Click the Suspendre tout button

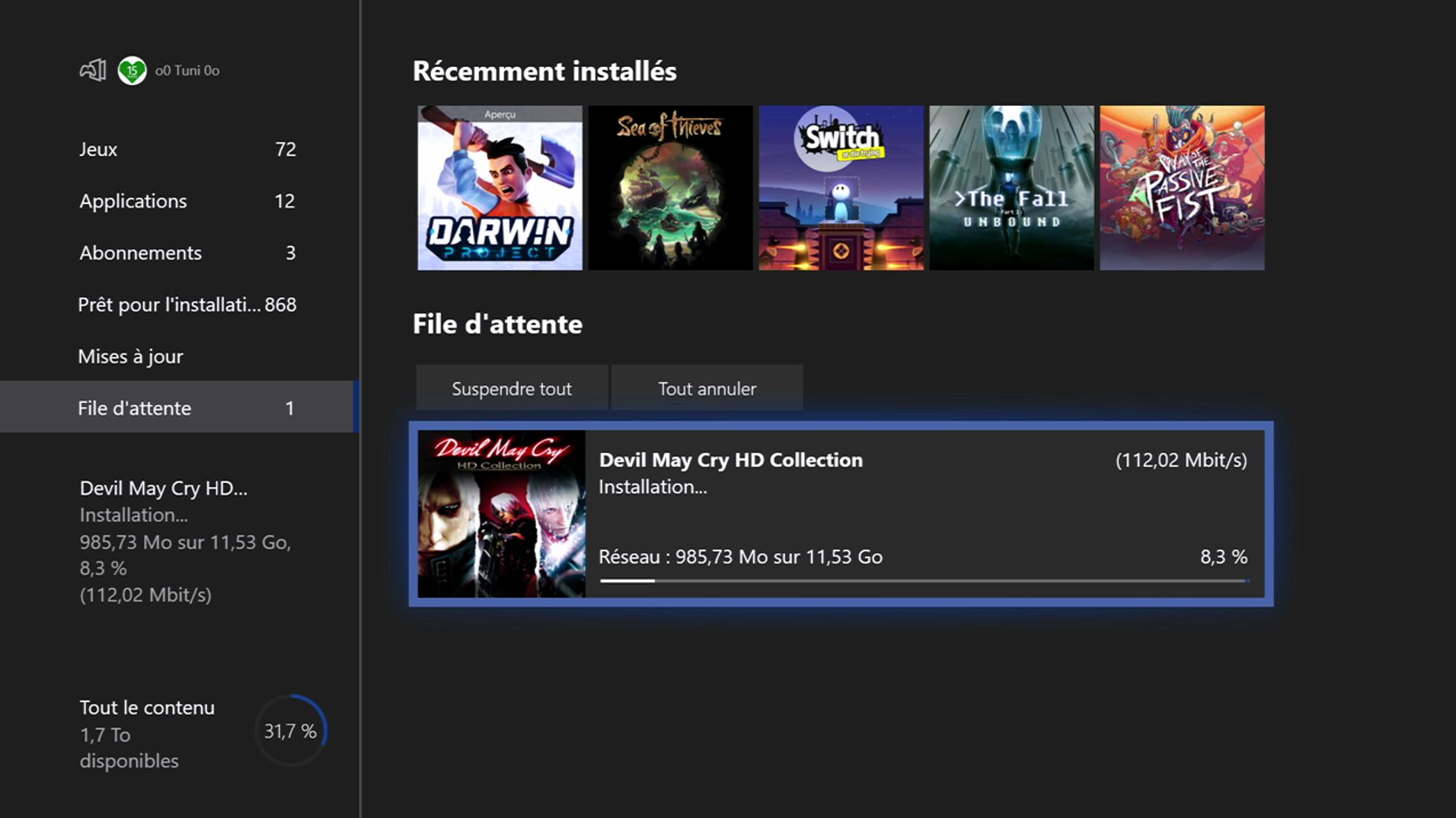(512, 388)
